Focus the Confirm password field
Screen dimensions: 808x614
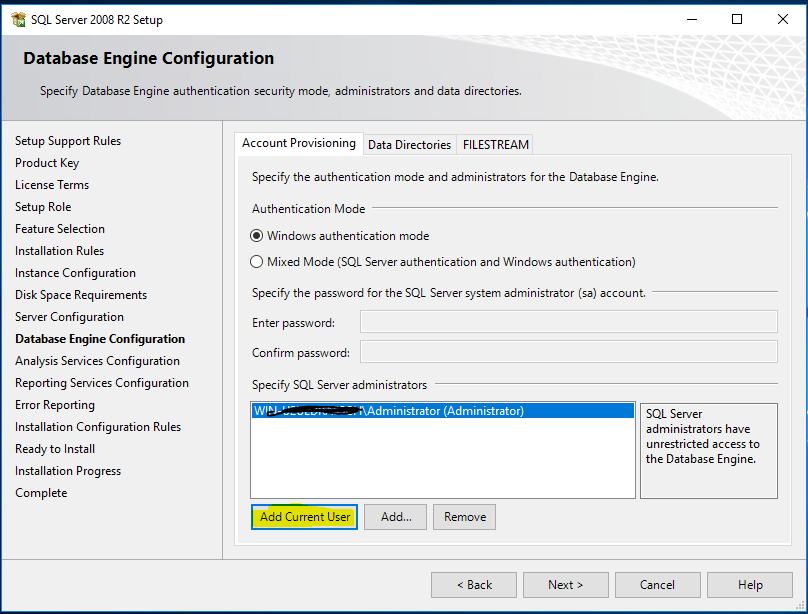569,352
